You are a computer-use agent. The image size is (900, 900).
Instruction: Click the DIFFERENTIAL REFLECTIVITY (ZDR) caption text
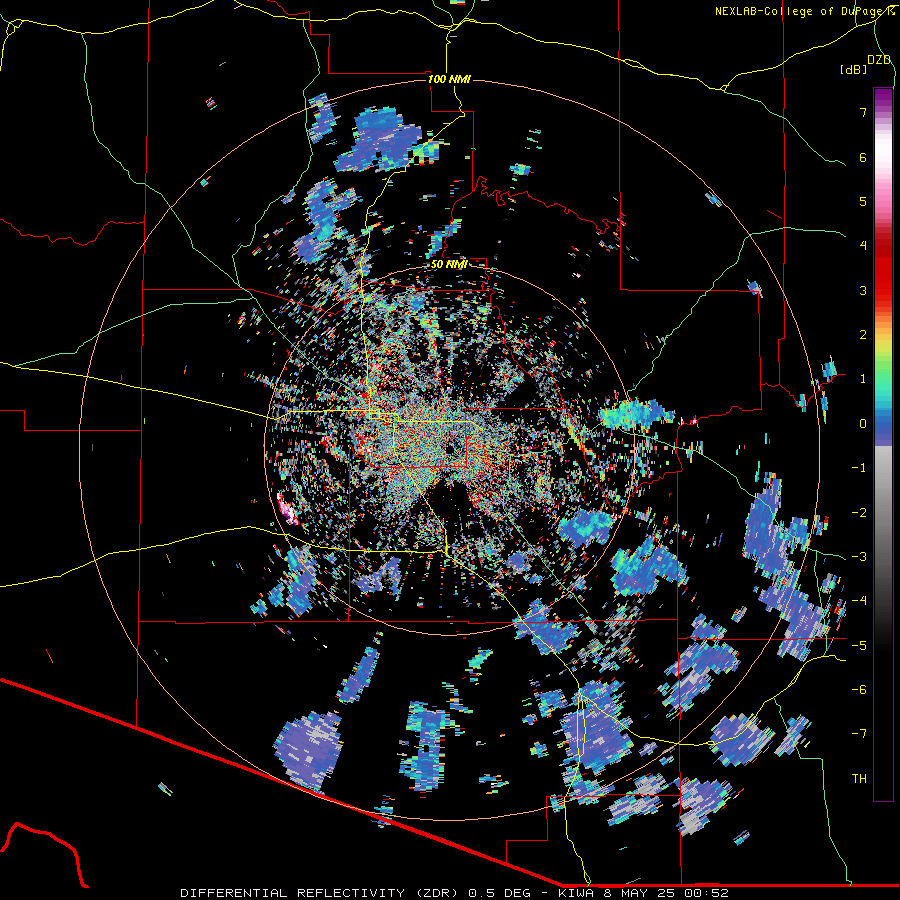point(319,893)
